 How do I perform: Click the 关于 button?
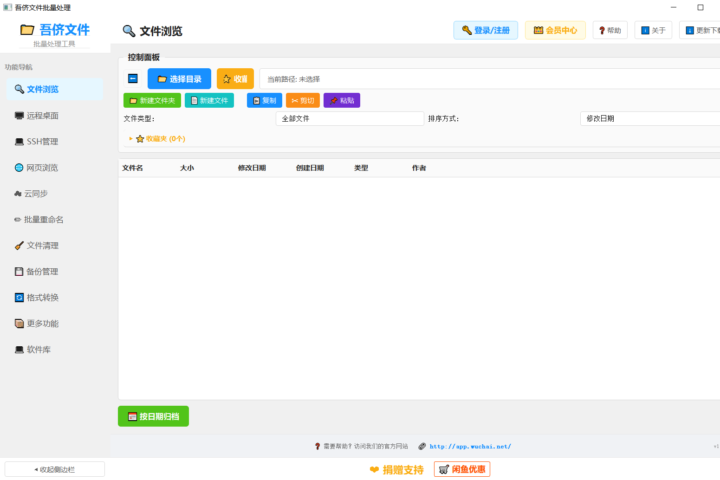click(x=653, y=30)
